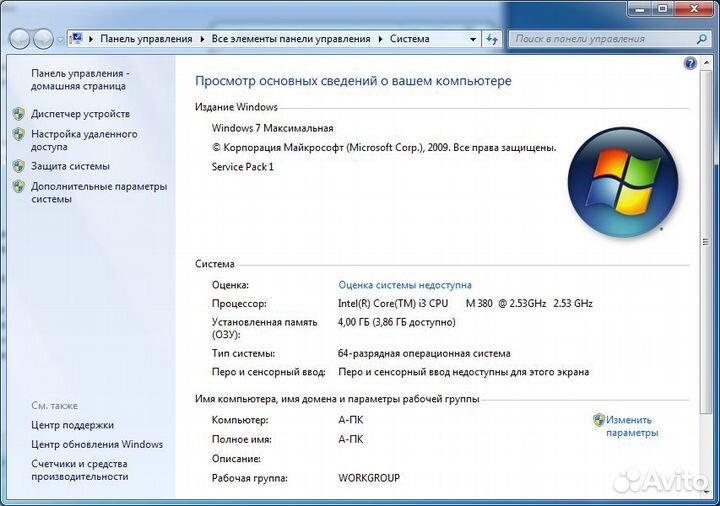Click the 4,00 ГБ memory value
720x506 pixels.
tap(397, 322)
